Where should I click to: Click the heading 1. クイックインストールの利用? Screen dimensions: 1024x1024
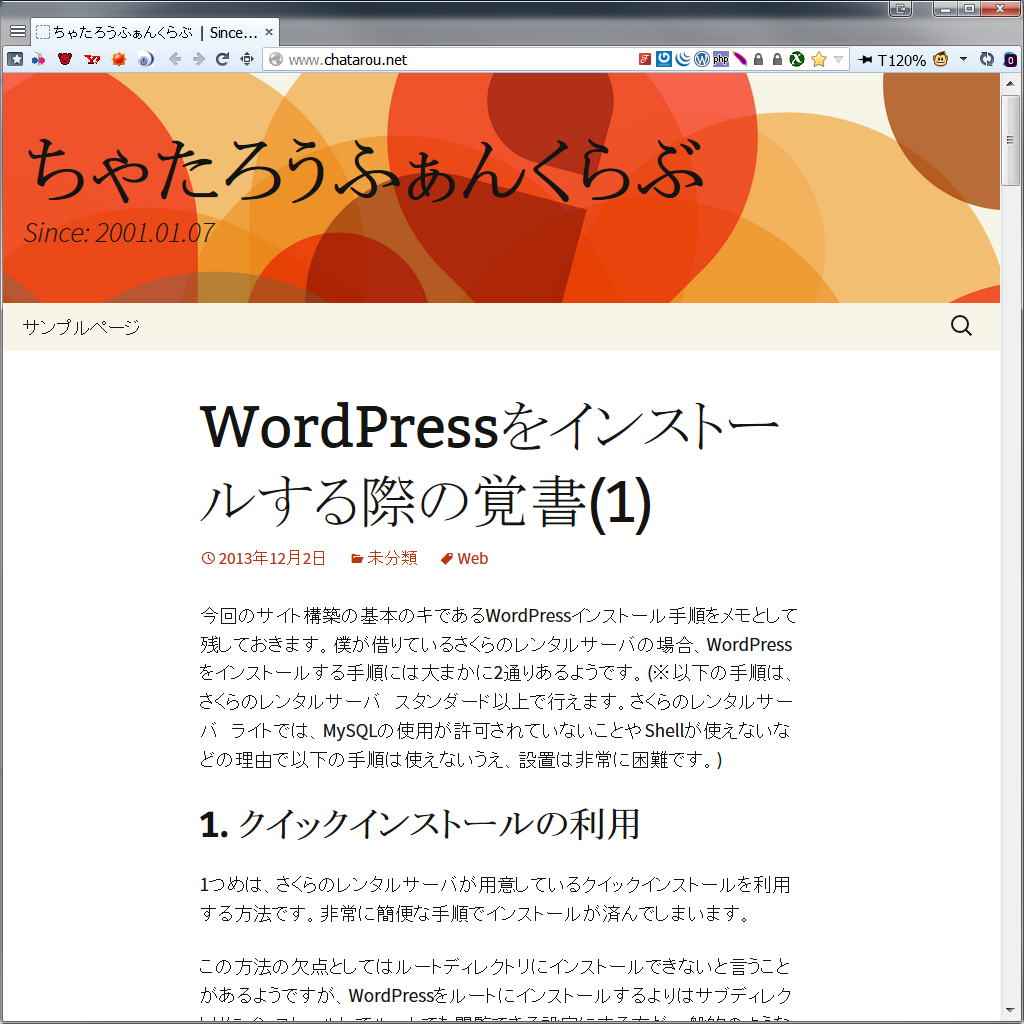coord(420,824)
